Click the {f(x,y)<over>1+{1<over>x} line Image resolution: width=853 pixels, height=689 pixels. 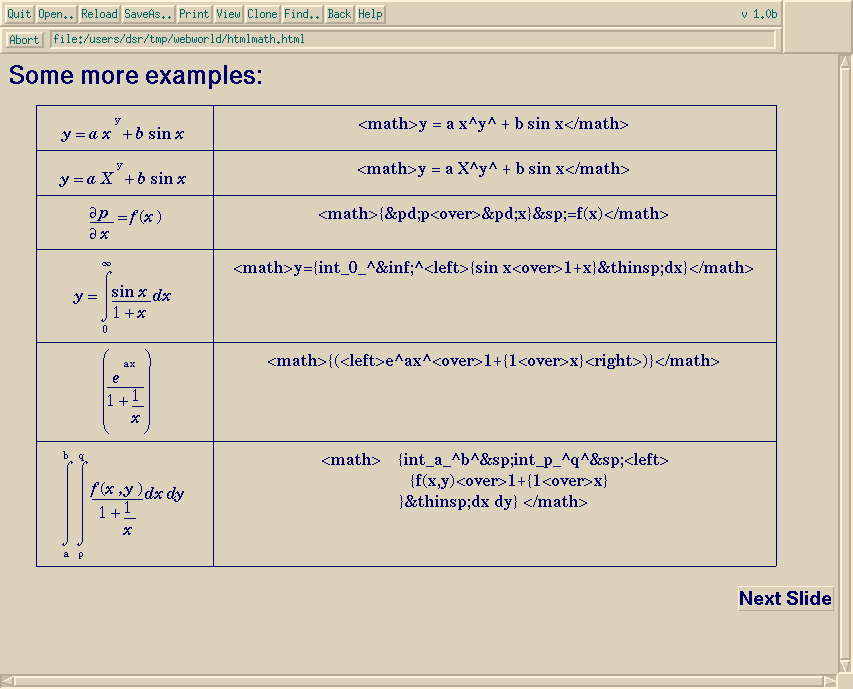508,481
